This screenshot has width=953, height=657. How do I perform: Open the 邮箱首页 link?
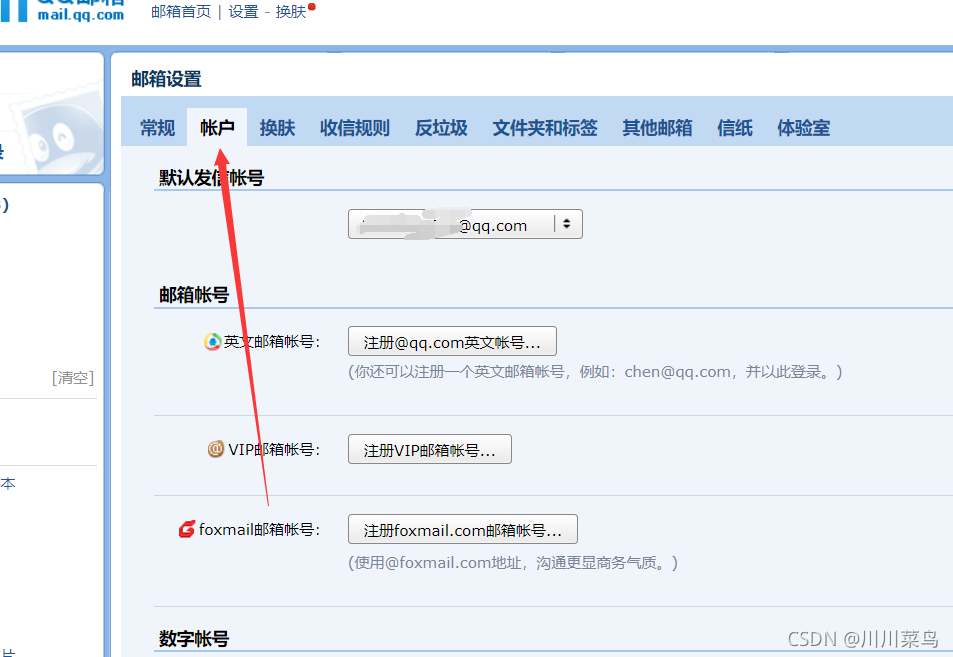point(181,12)
